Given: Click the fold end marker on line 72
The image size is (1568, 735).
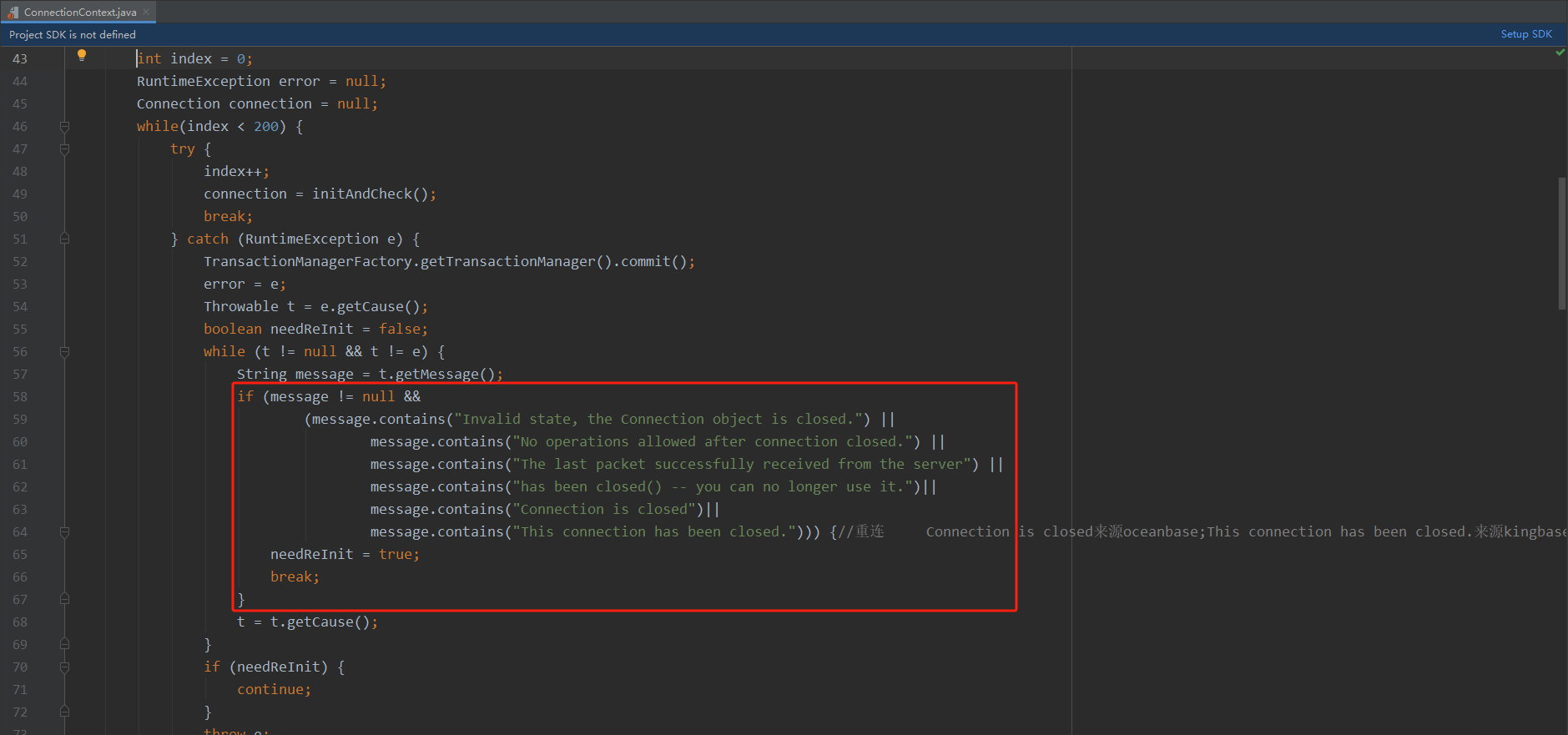Looking at the screenshot, I should coord(64,712).
